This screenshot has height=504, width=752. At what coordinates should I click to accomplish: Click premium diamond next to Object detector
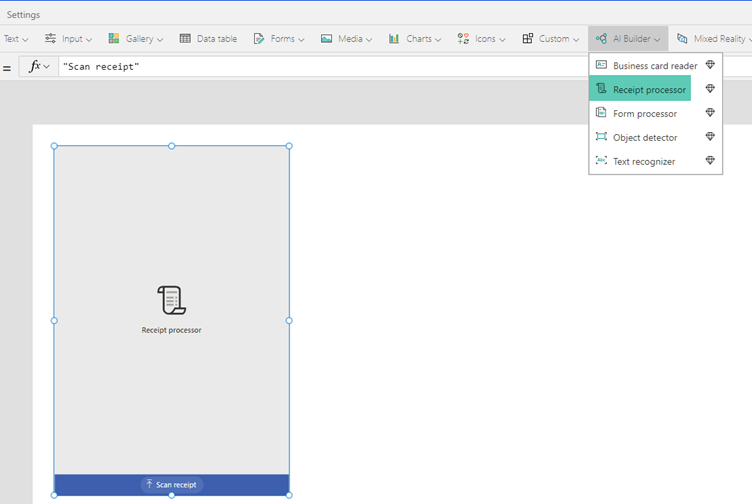pos(710,136)
